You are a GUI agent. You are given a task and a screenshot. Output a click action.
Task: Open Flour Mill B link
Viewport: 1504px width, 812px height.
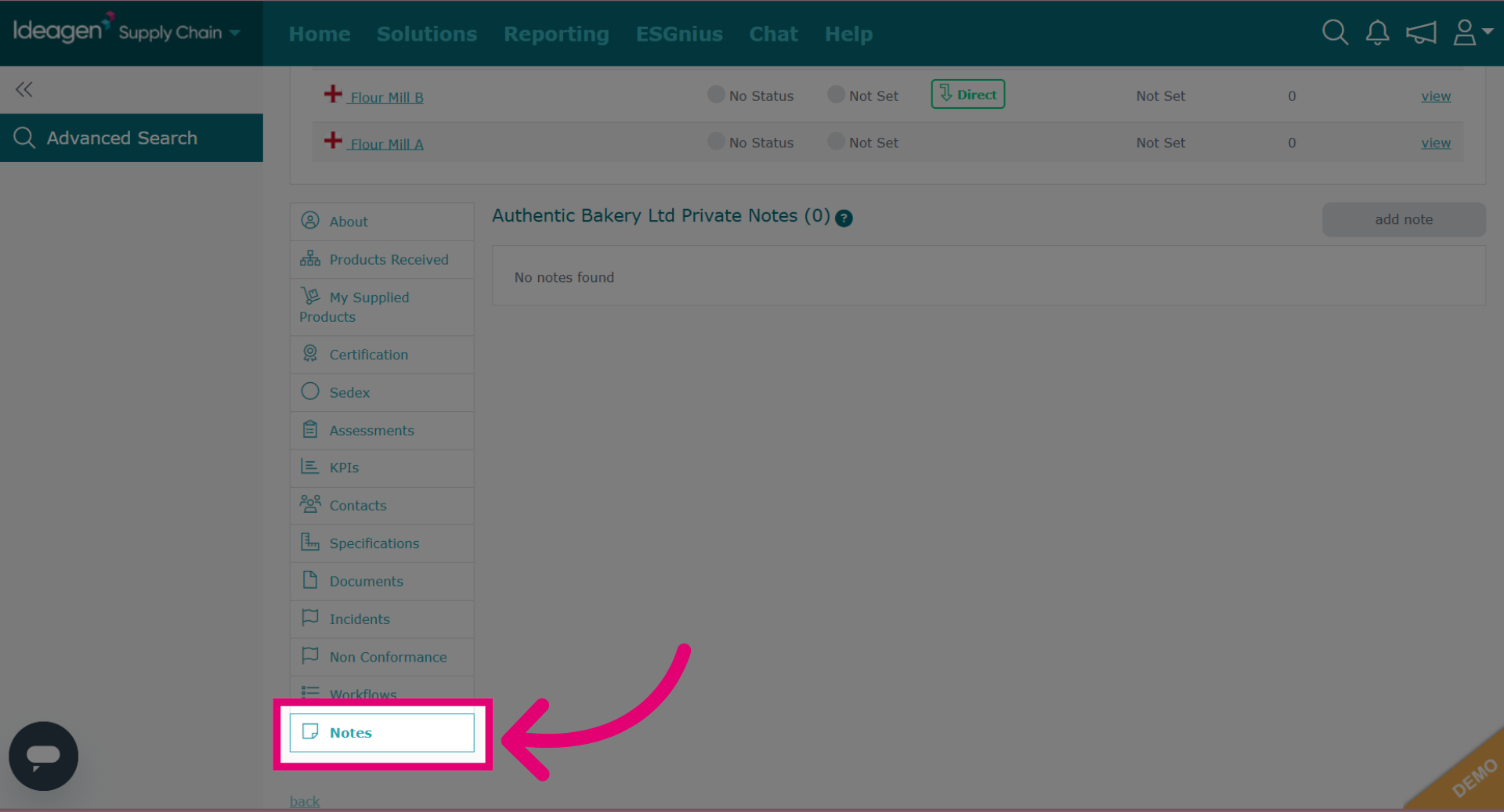pos(387,97)
